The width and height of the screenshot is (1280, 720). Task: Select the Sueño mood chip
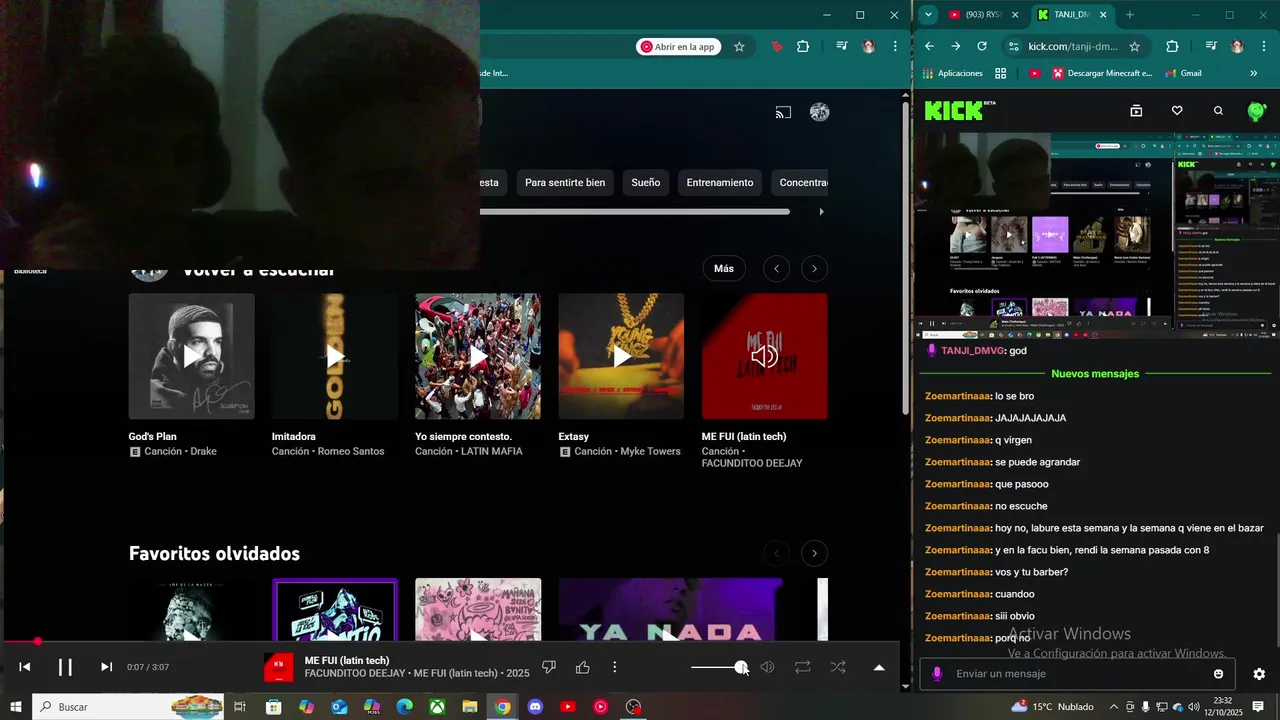[646, 182]
